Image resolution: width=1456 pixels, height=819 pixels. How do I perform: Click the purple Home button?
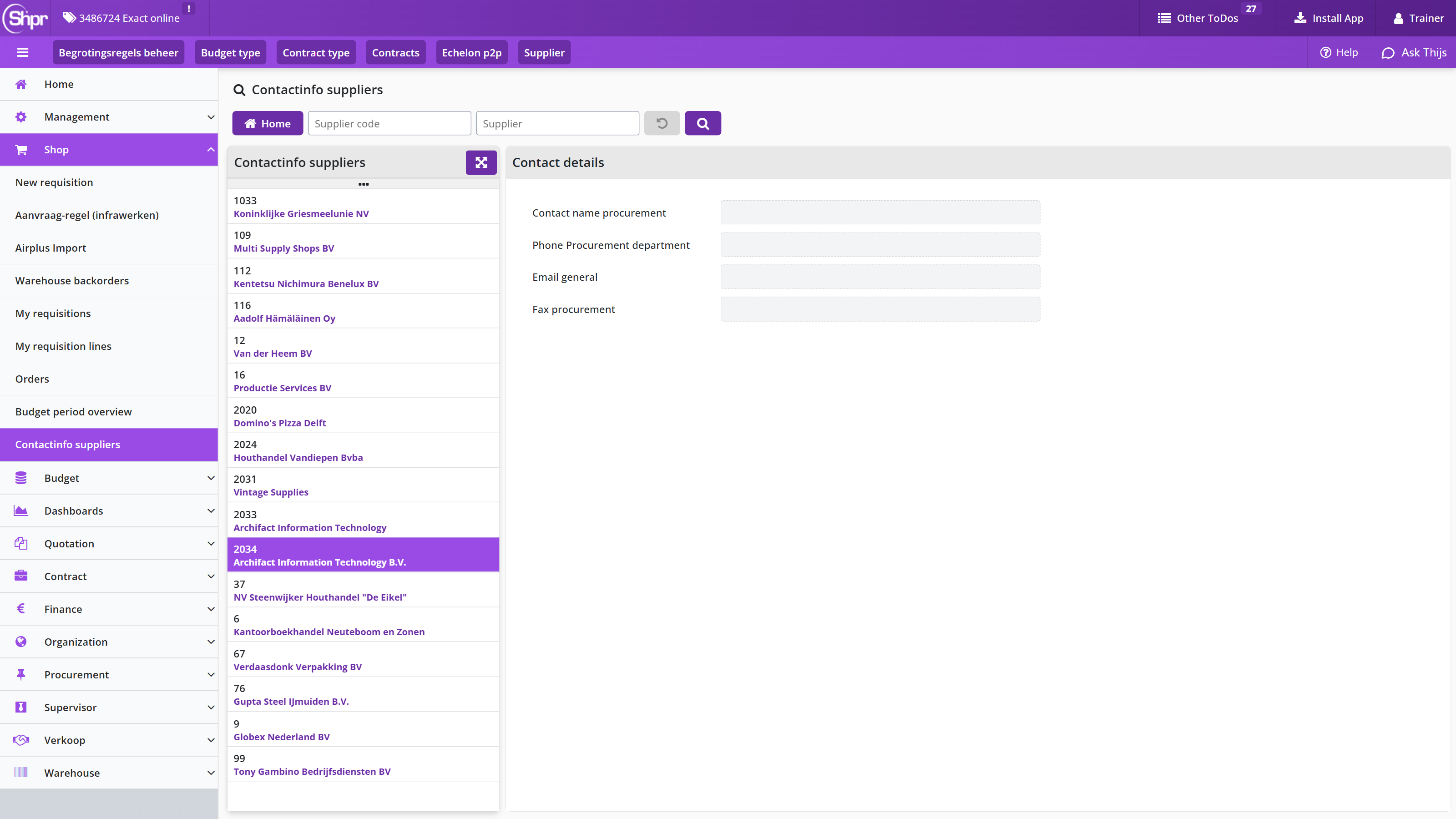click(x=268, y=123)
